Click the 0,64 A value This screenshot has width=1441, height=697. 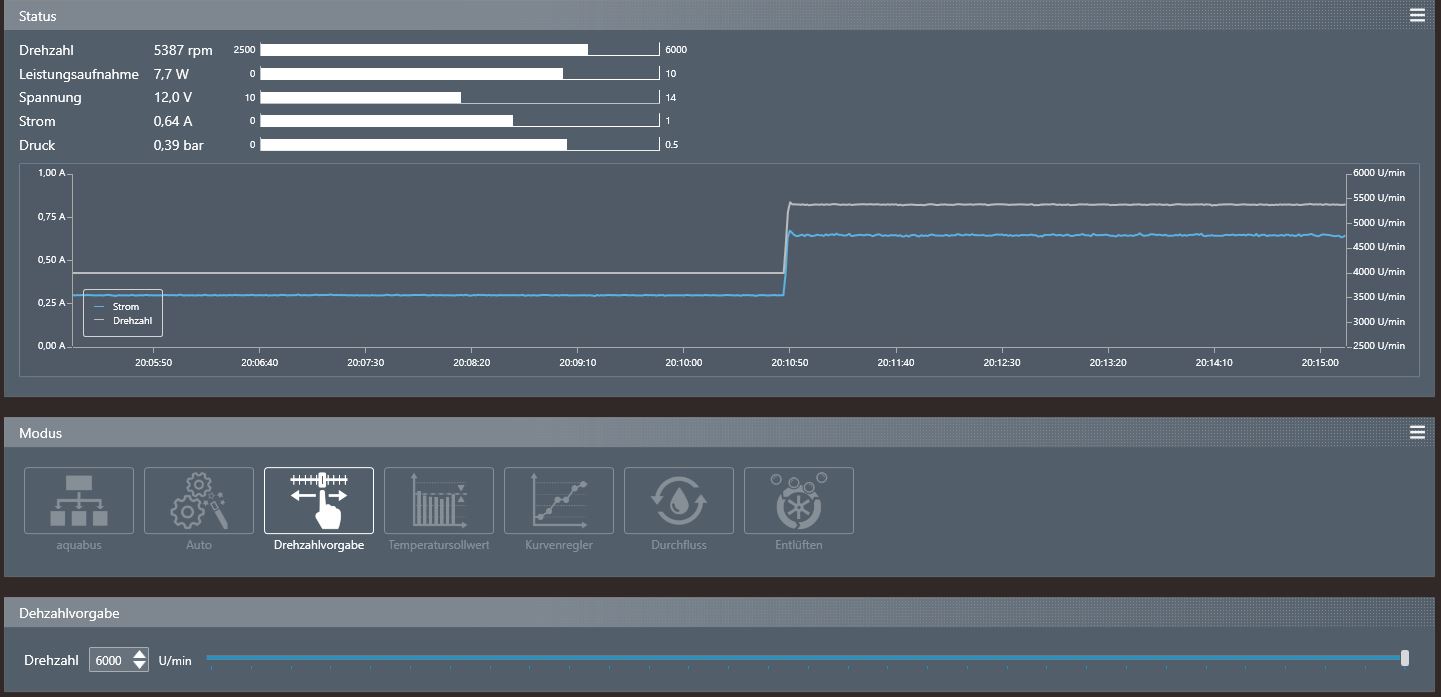click(x=173, y=122)
